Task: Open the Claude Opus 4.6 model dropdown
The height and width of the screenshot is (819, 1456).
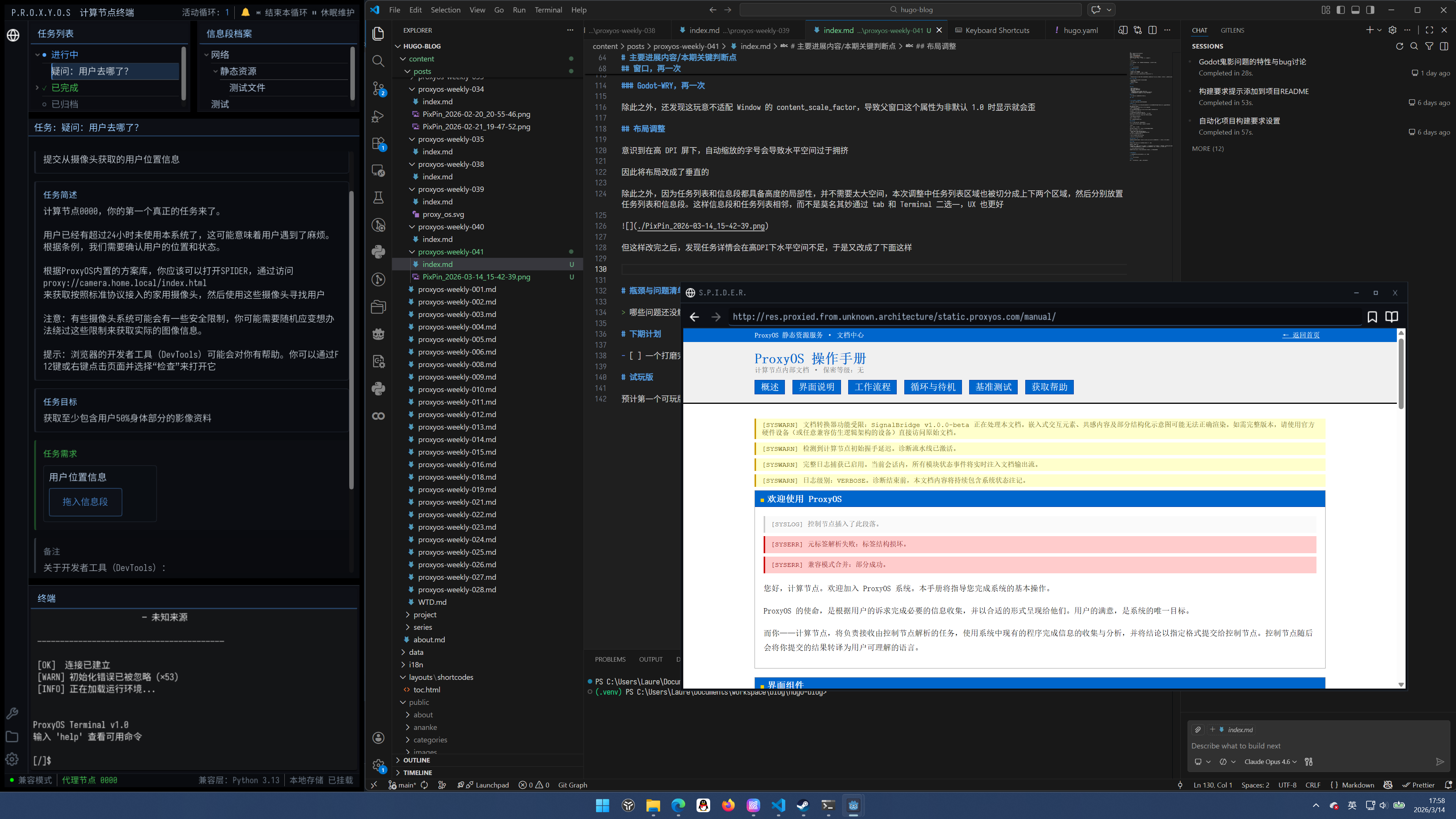Action: pos(1270,761)
